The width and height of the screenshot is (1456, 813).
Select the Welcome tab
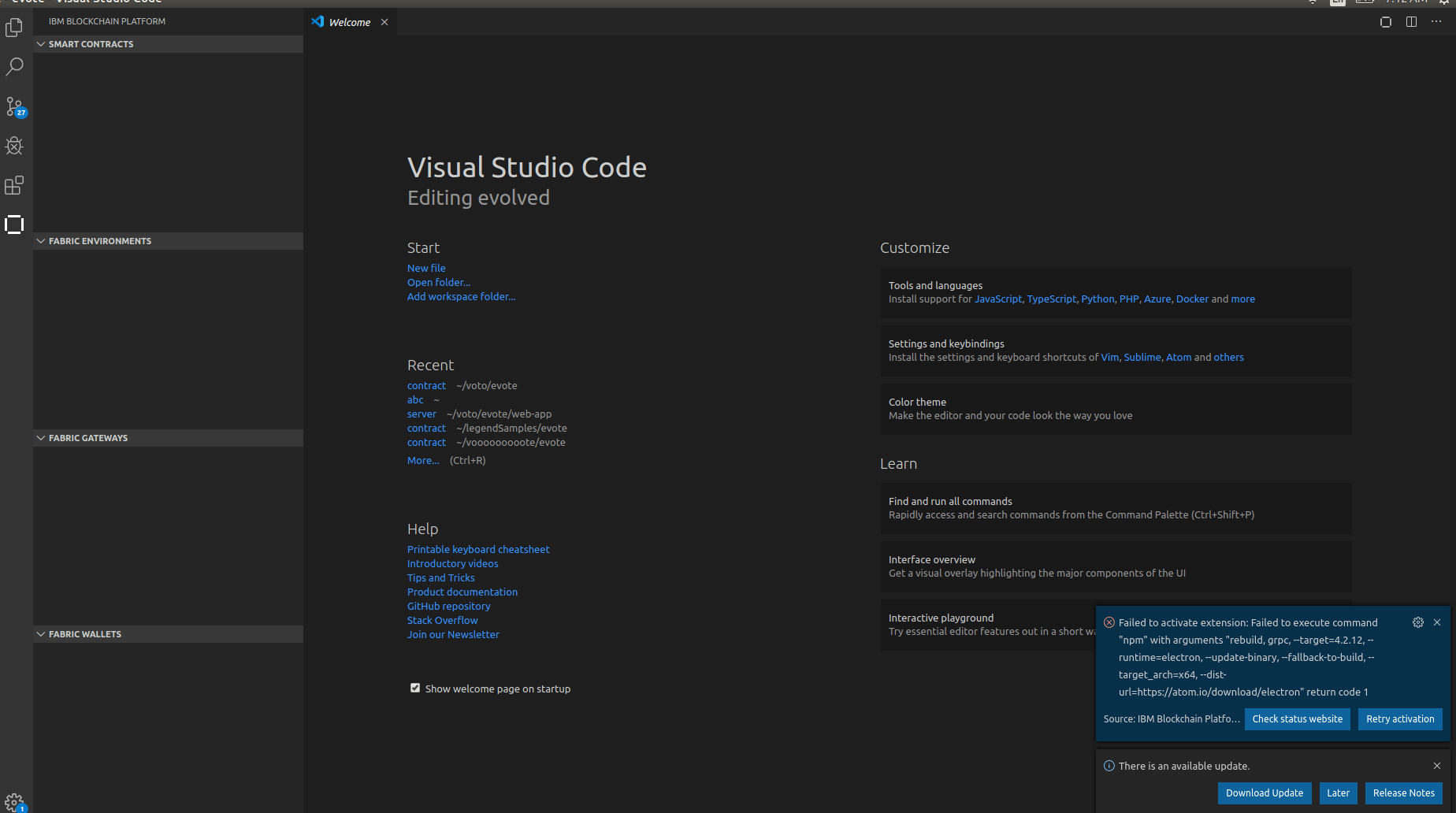[x=349, y=22]
